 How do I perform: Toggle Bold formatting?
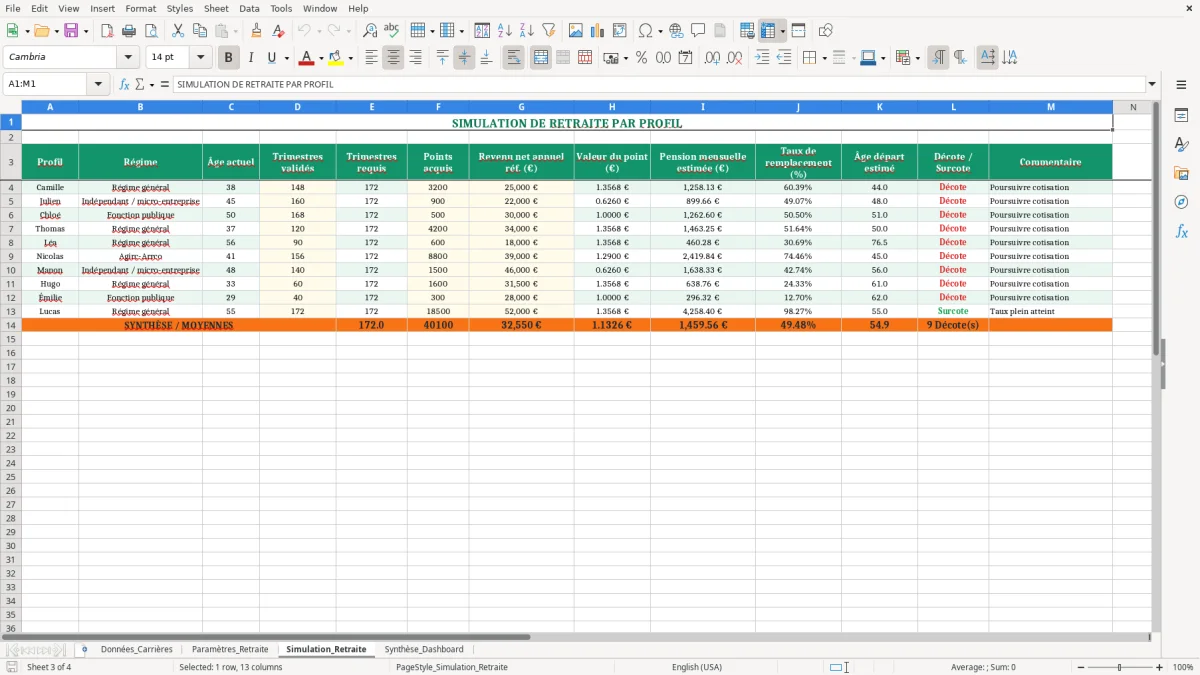pos(229,58)
